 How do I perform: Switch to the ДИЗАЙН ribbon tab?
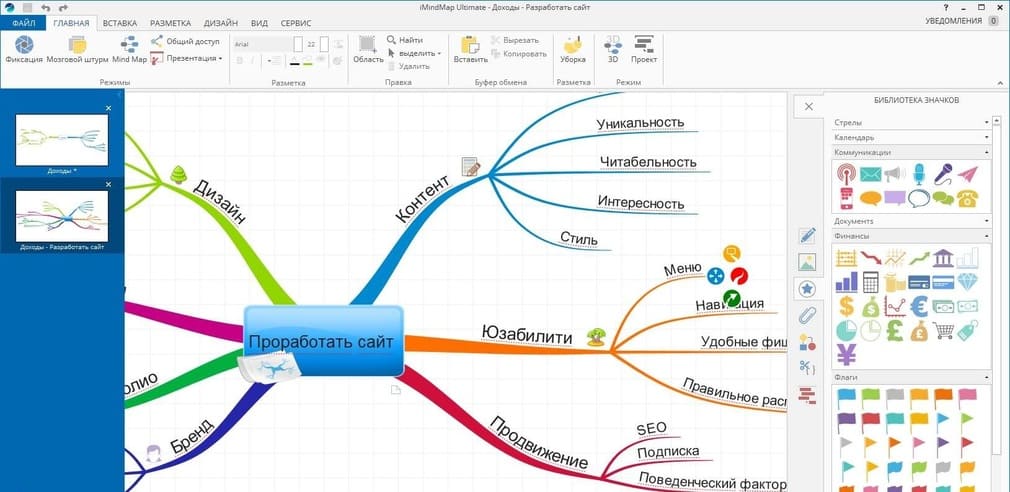coord(221,23)
